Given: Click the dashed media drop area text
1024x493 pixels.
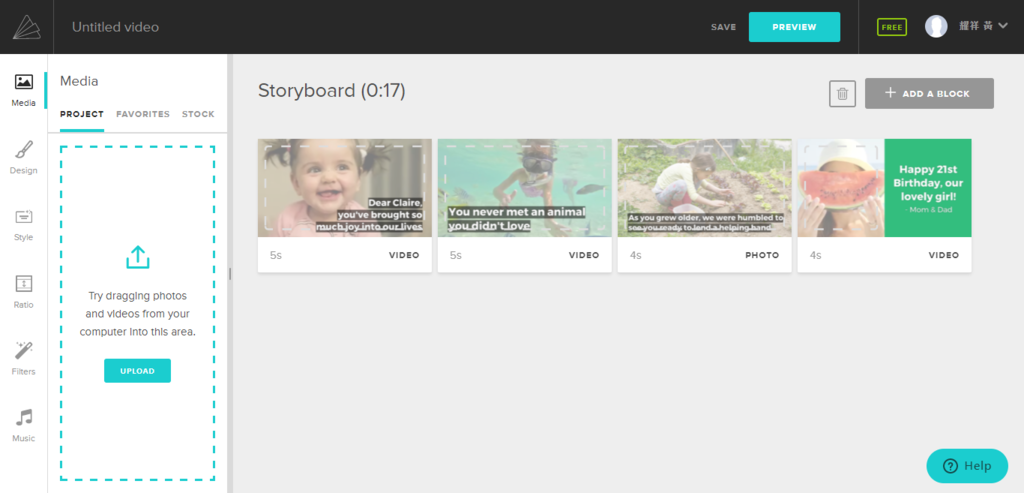Looking at the screenshot, I should (x=138, y=314).
